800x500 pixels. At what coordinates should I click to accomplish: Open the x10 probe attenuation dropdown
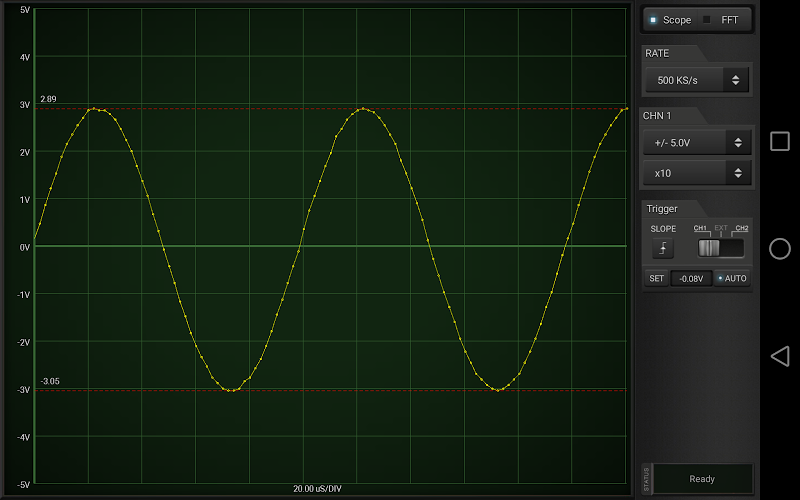[x=696, y=173]
